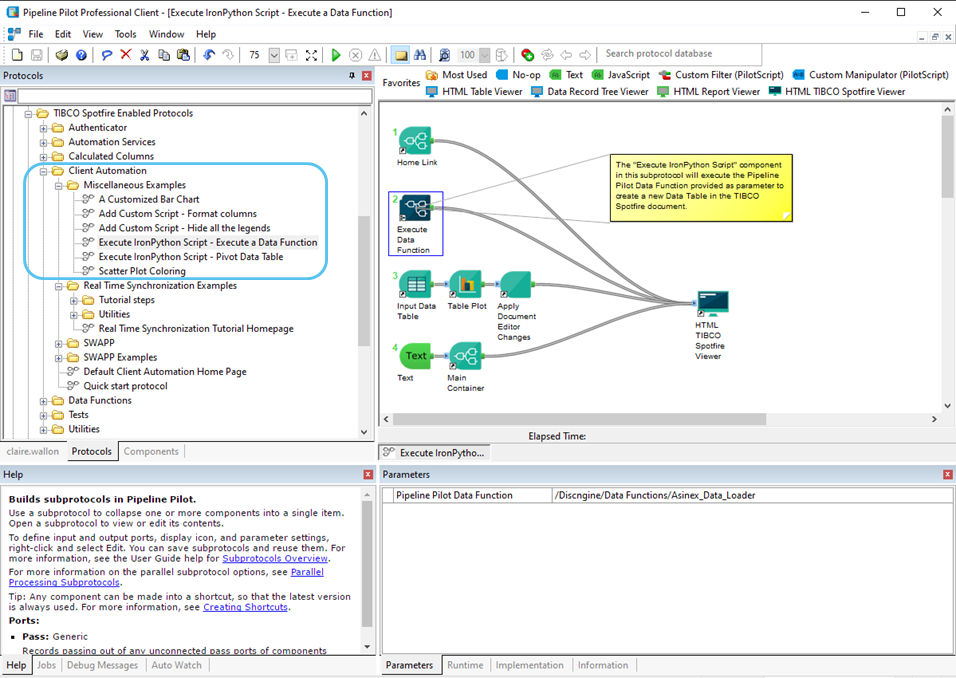The width and height of the screenshot is (956, 678).
Task: Select A Customized Bar Chart protocol
Action: coord(149,199)
